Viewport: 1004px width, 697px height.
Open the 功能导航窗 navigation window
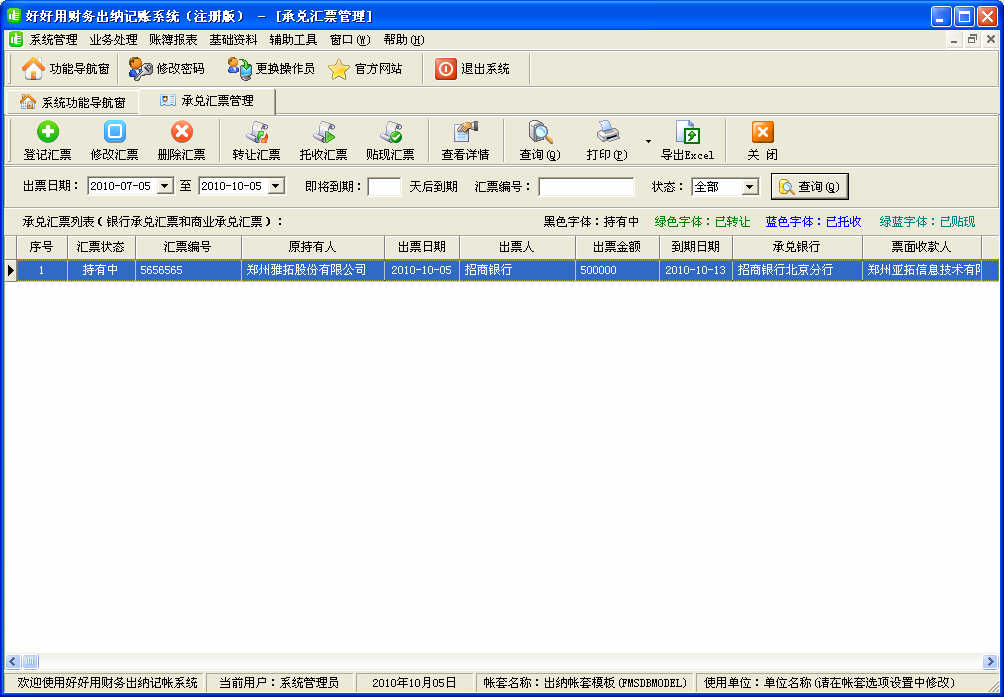66,69
